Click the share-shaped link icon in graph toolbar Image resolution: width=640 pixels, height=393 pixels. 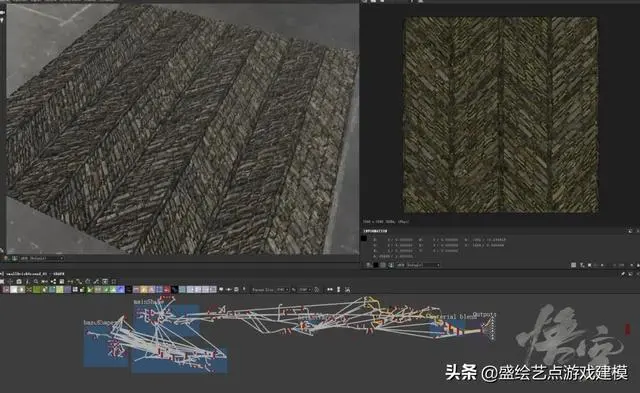pos(53,281)
